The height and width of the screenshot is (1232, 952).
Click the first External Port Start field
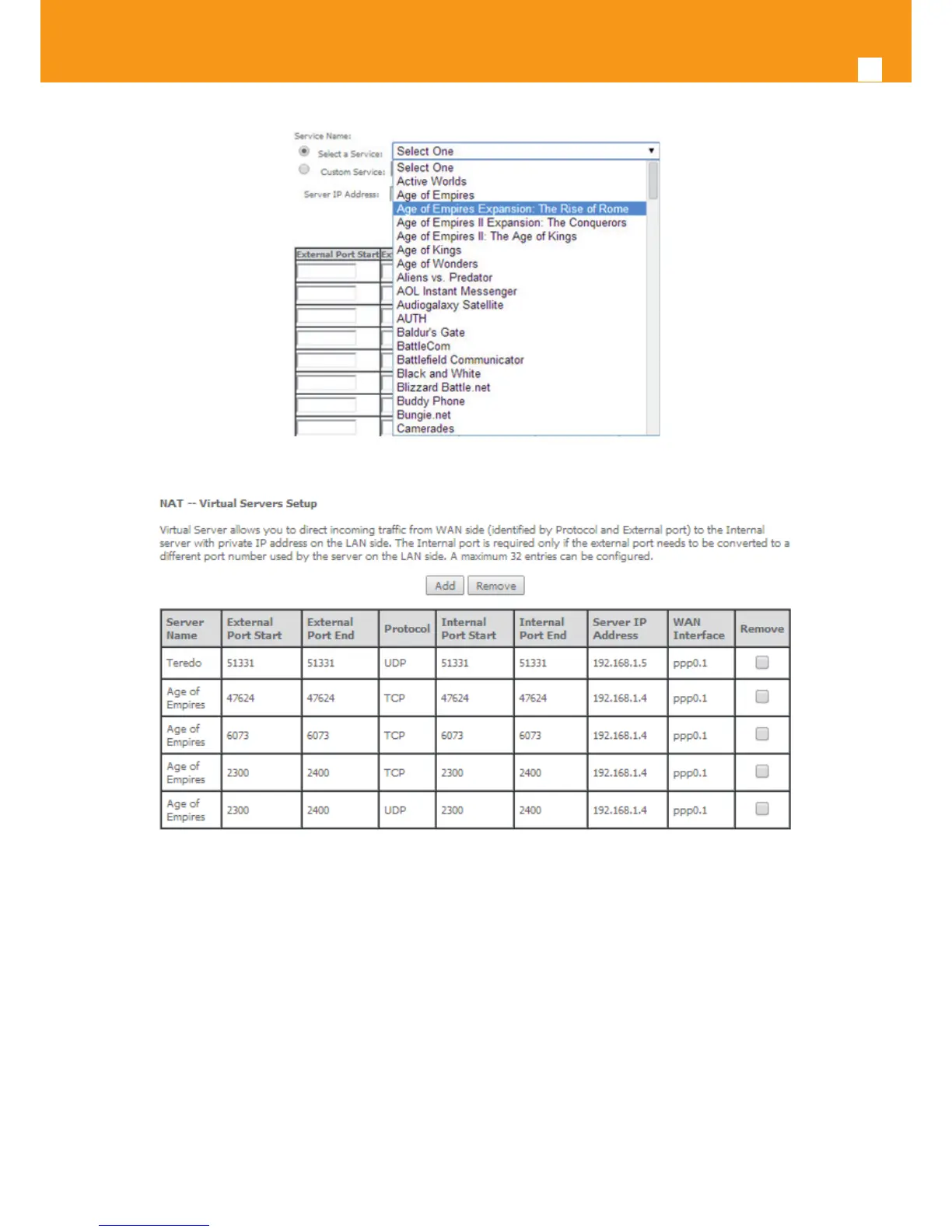(x=327, y=271)
